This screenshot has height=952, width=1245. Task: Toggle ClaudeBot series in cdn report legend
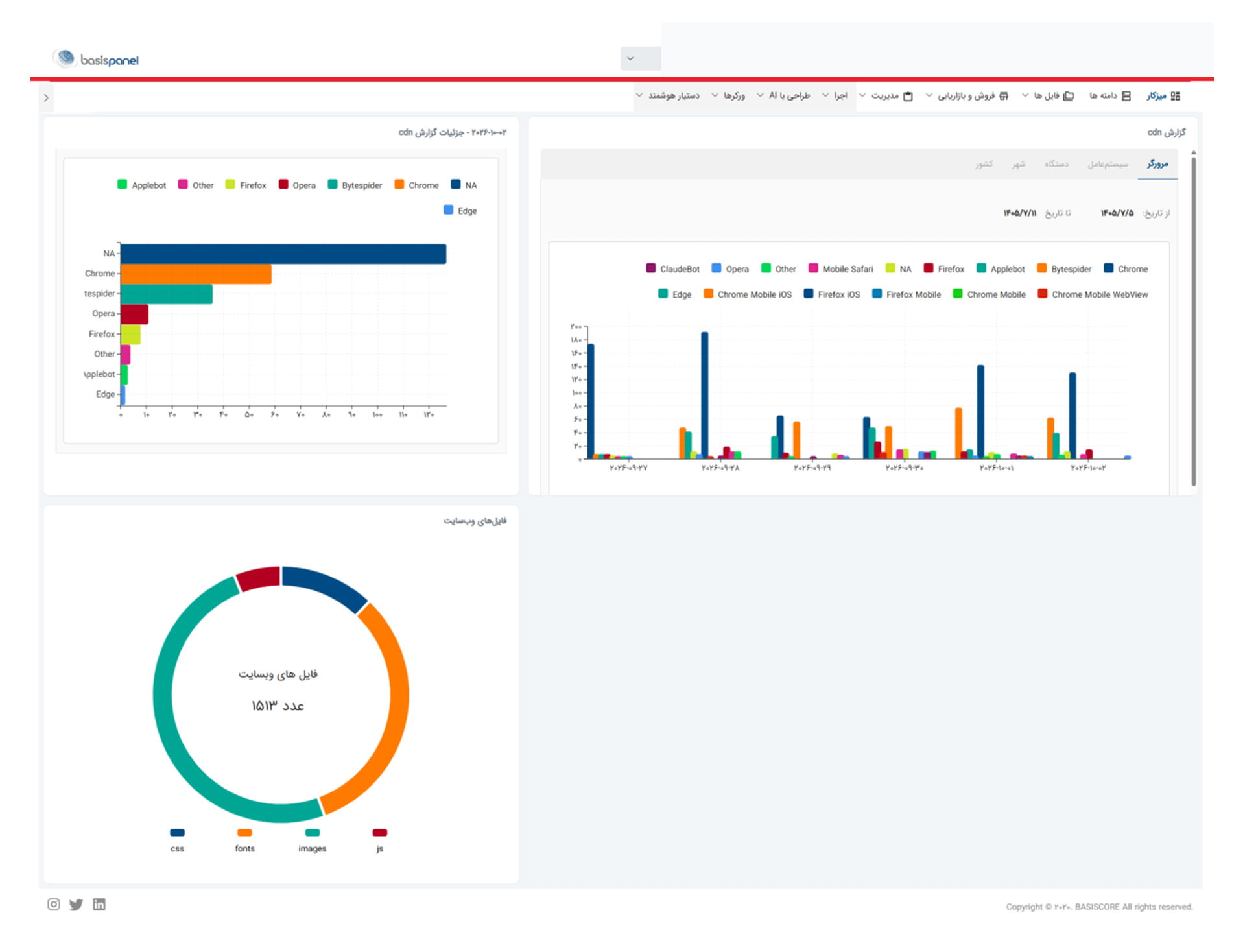pos(673,268)
